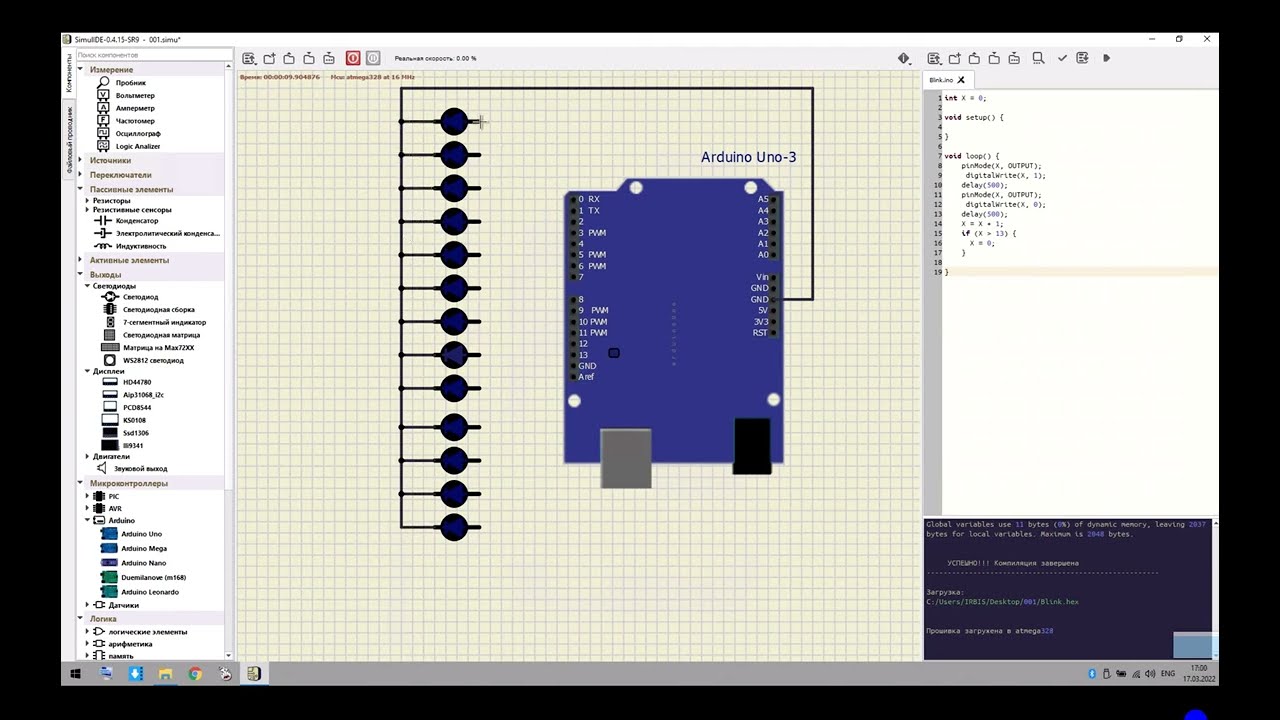This screenshot has height=720, width=1280.
Task: Select Arduino Mega in the component tree
Action: click(x=143, y=548)
